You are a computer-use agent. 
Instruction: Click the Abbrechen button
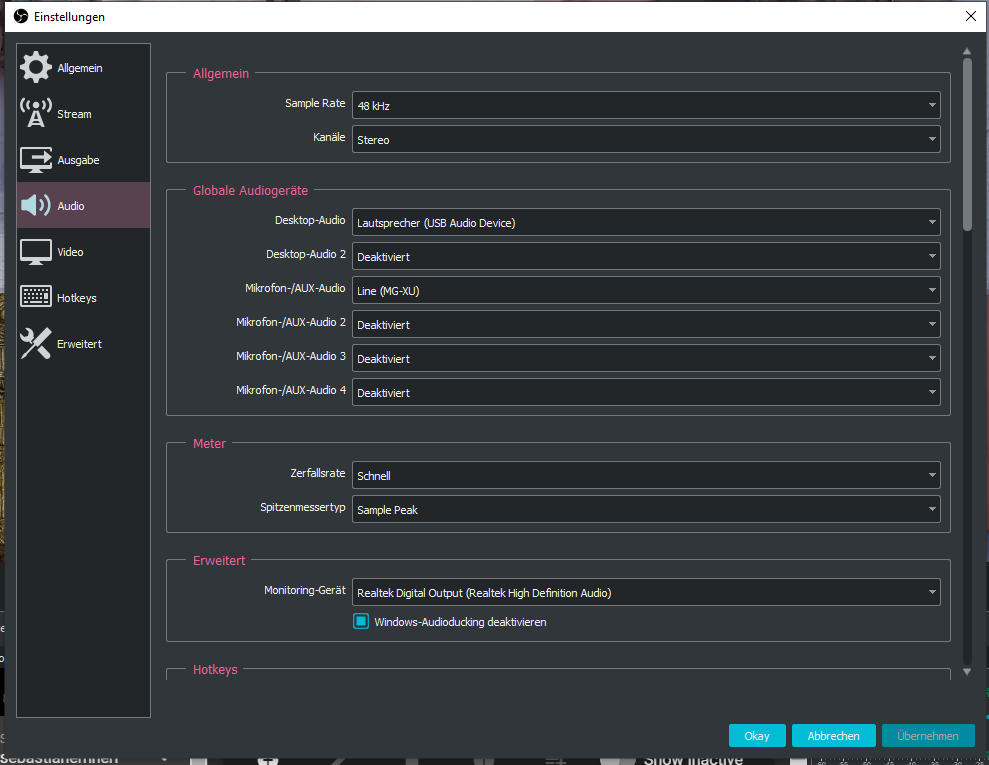[x=833, y=736]
